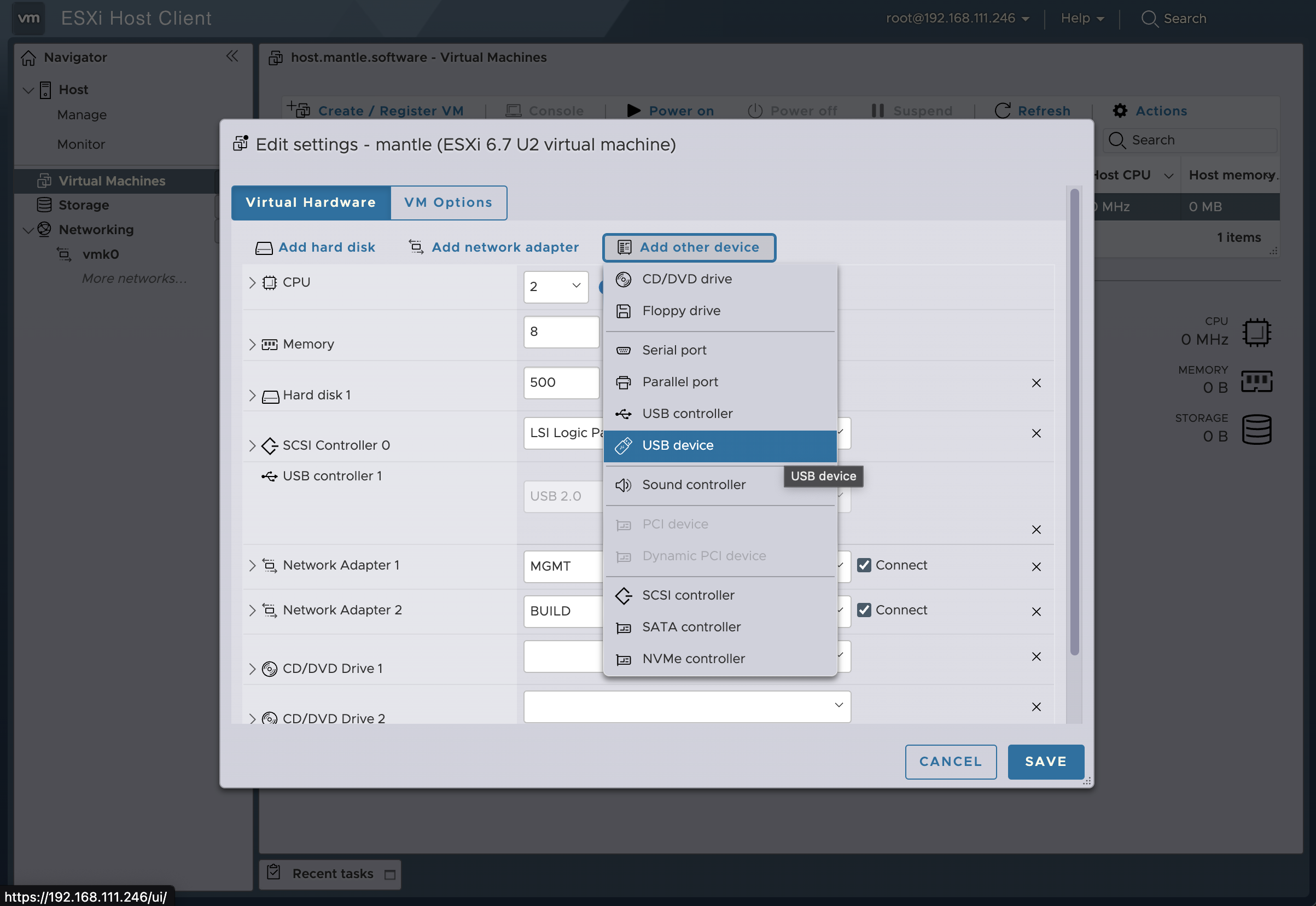Image resolution: width=1316 pixels, height=906 pixels.
Task: Minimize the Recent tasks panel icon
Action: [390, 875]
